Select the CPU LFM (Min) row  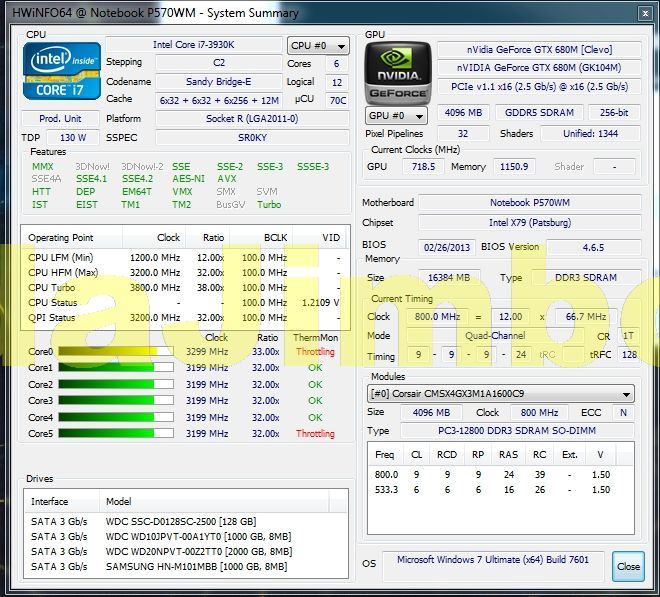click(184, 258)
